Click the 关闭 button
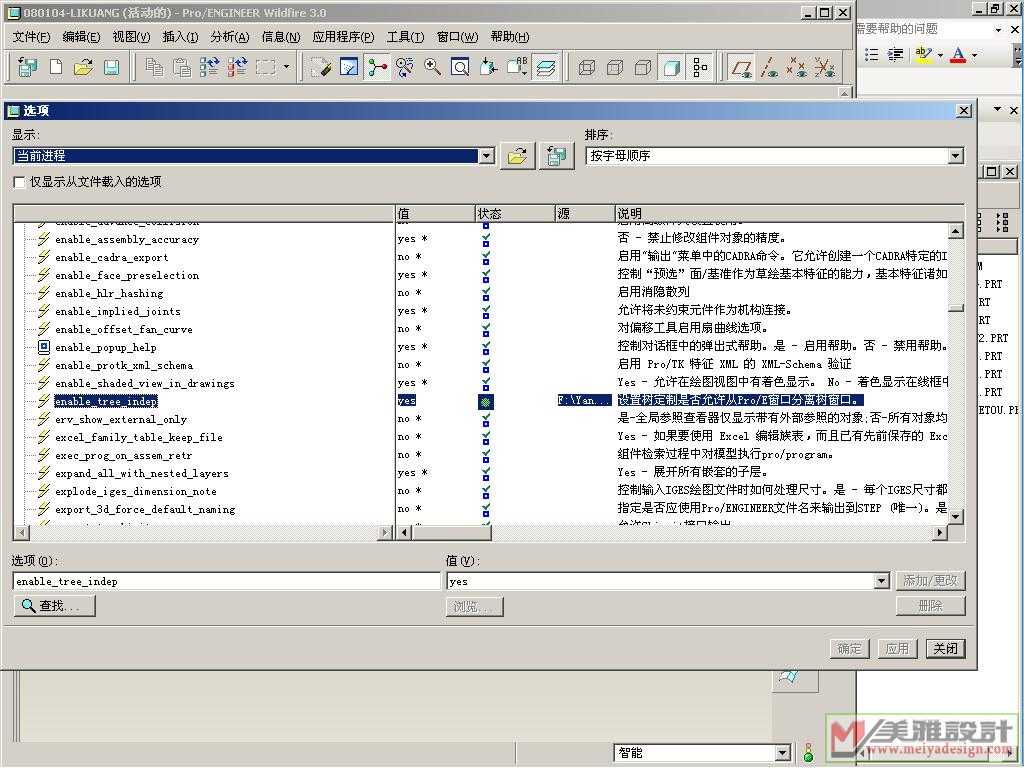 click(x=945, y=648)
